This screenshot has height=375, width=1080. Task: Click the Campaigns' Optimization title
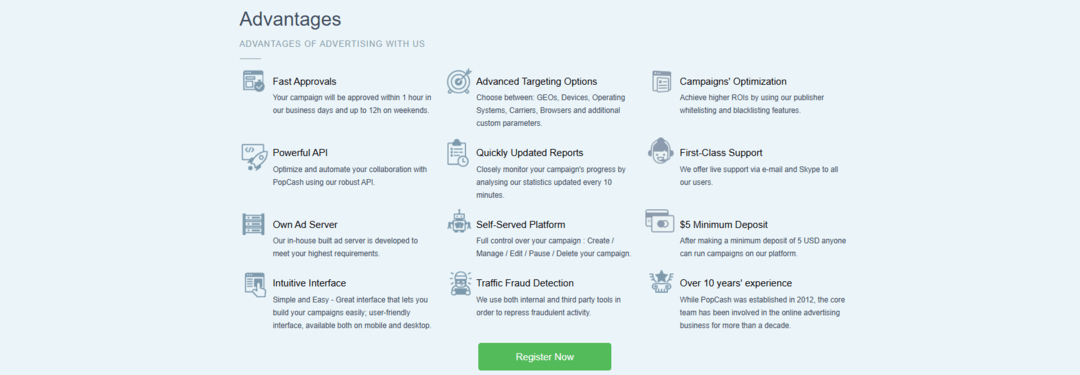pyautogui.click(x=733, y=81)
